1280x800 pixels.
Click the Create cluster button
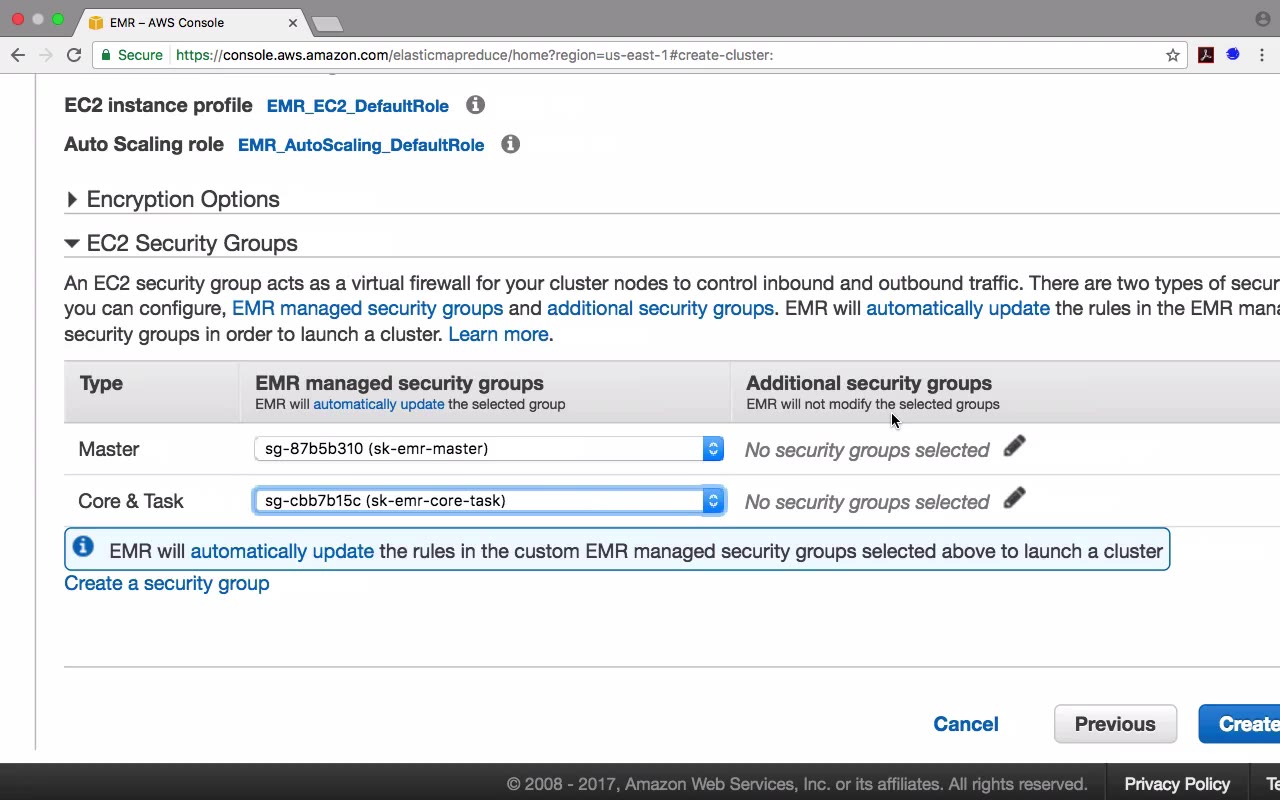pos(1240,724)
